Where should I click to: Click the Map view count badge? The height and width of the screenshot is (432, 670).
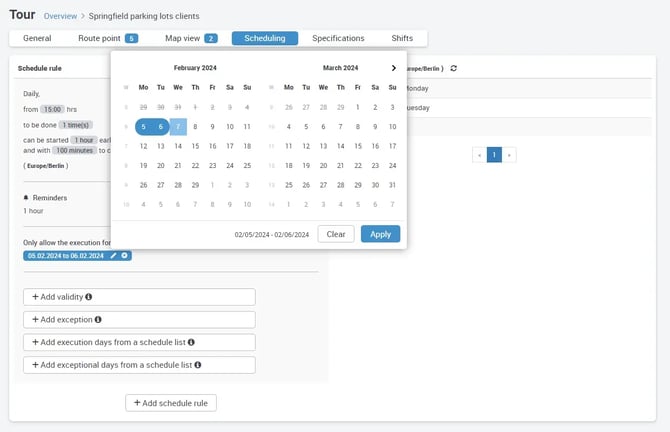pos(211,38)
